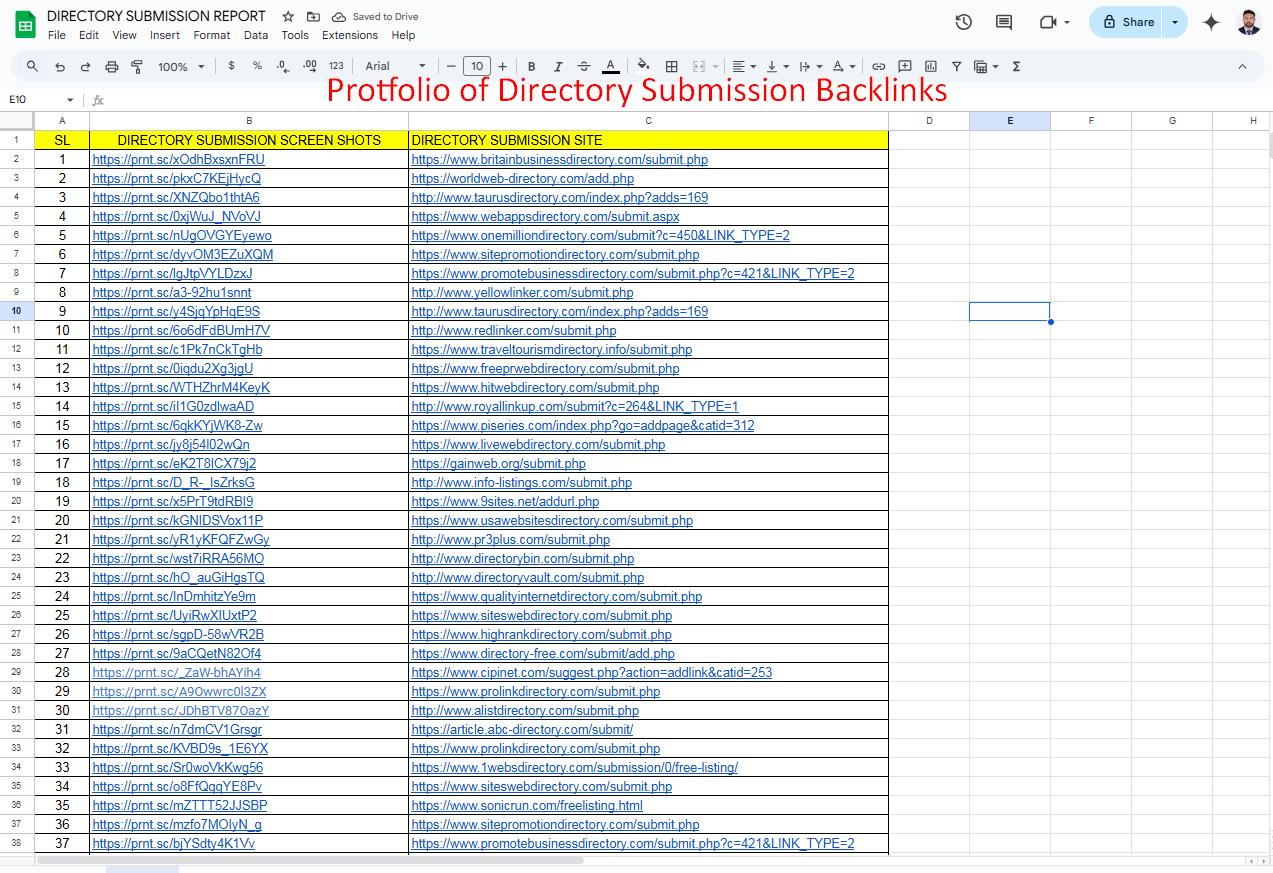Open the zoom 100% dropdown
1273x873 pixels.
coord(180,67)
